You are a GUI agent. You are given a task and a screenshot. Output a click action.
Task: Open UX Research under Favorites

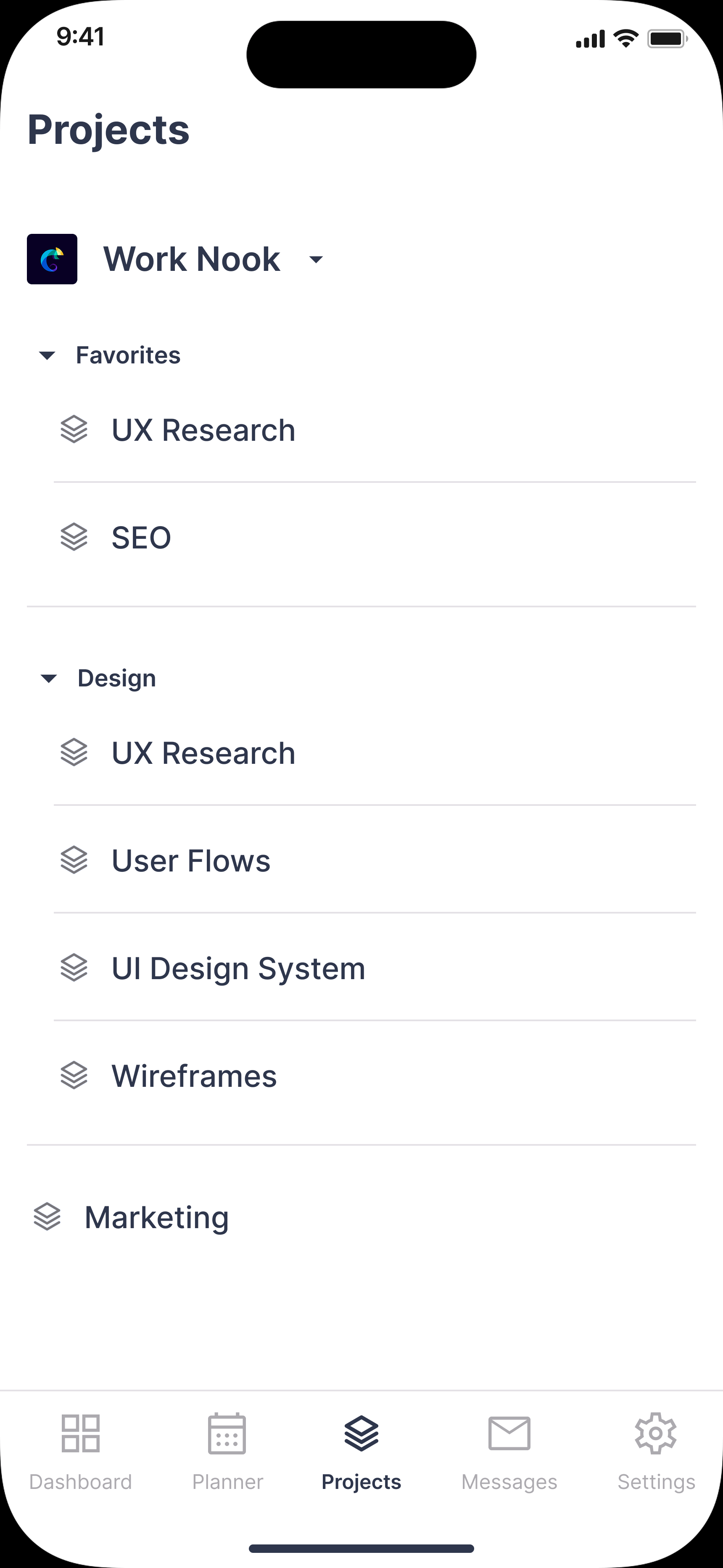[x=203, y=430]
